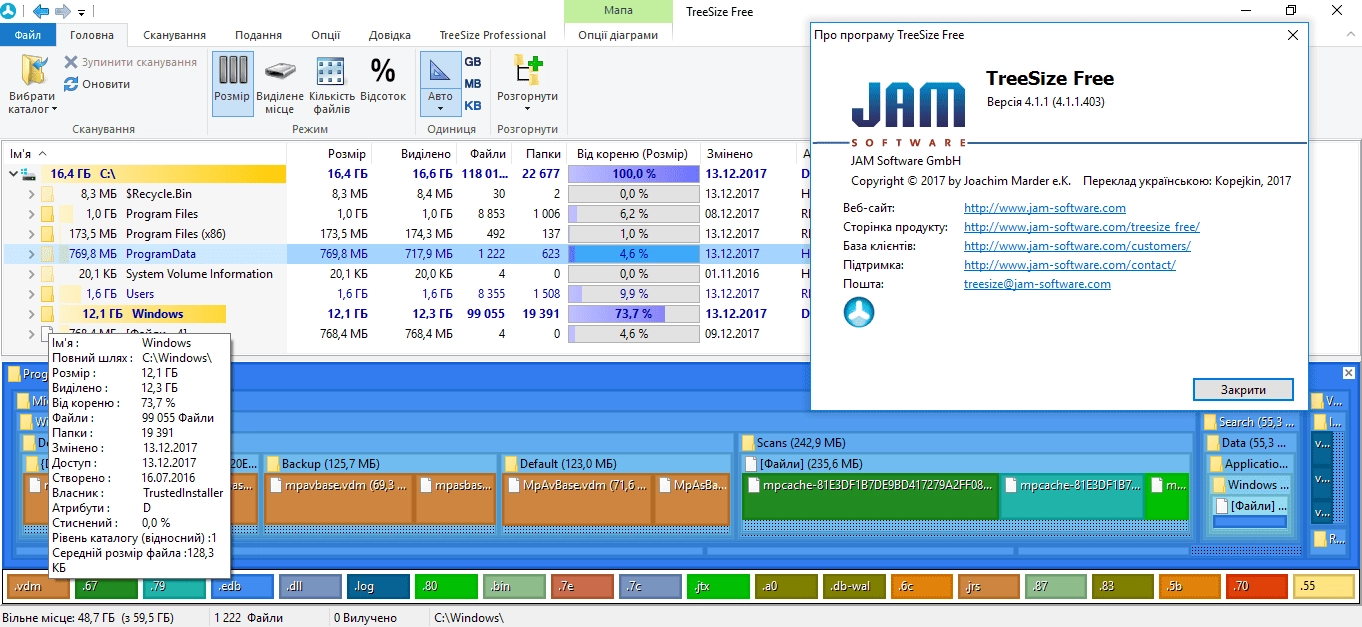Click the forward navigation arrow

(x=62, y=11)
